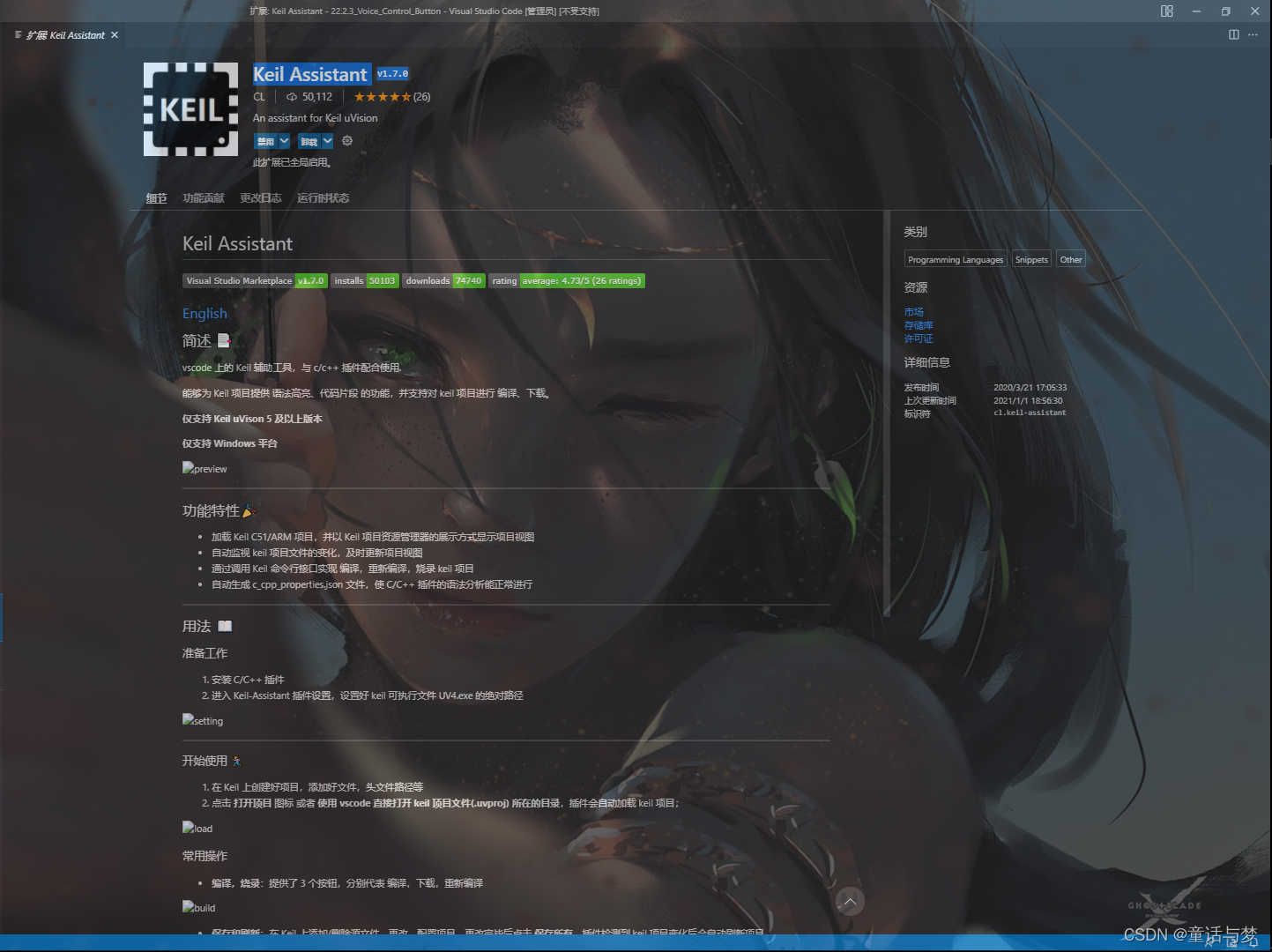Click the scroll-to-top round arrow button
The width and height of the screenshot is (1272, 952).
850,902
